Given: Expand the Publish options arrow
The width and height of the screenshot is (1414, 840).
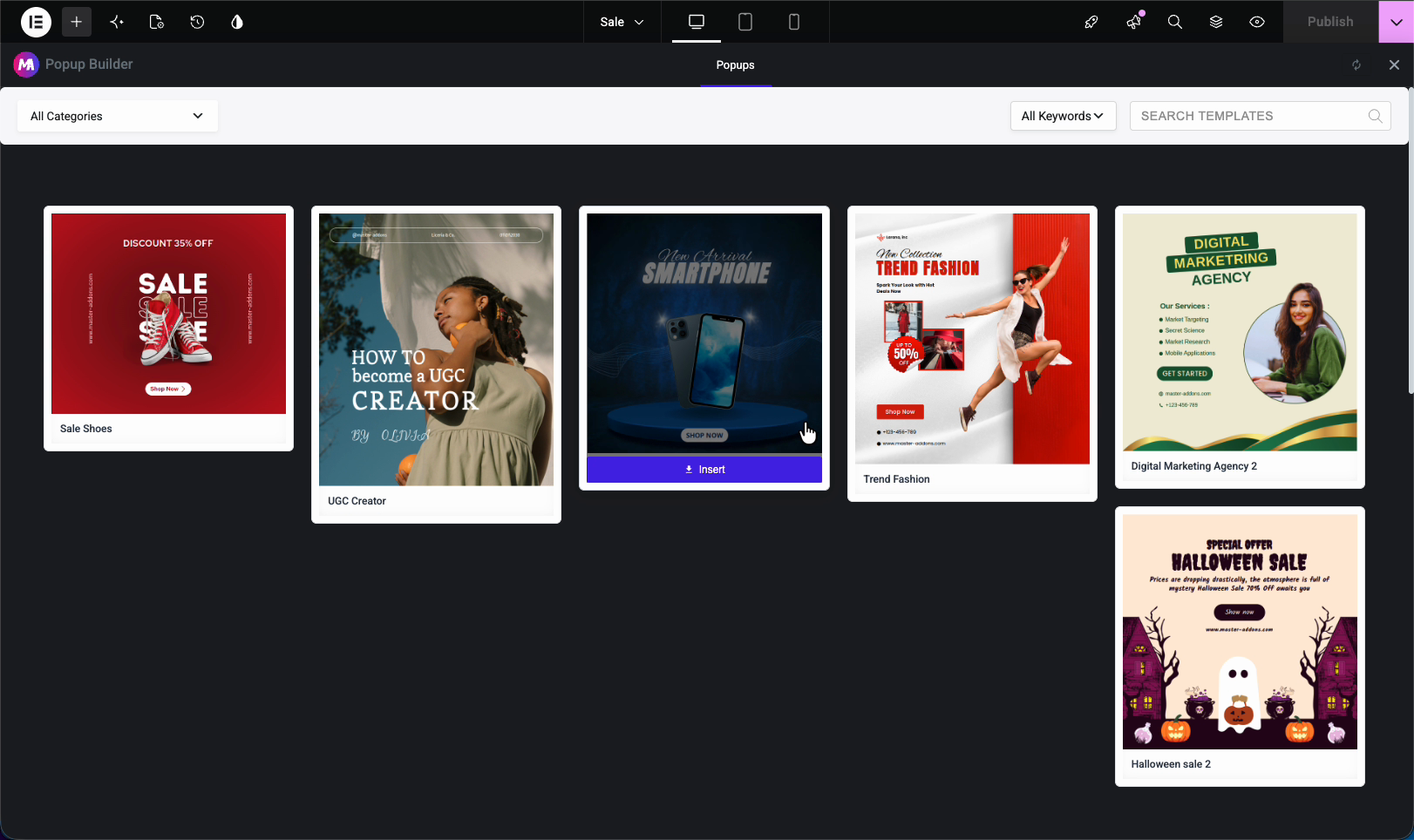Looking at the screenshot, I should pos(1397,22).
